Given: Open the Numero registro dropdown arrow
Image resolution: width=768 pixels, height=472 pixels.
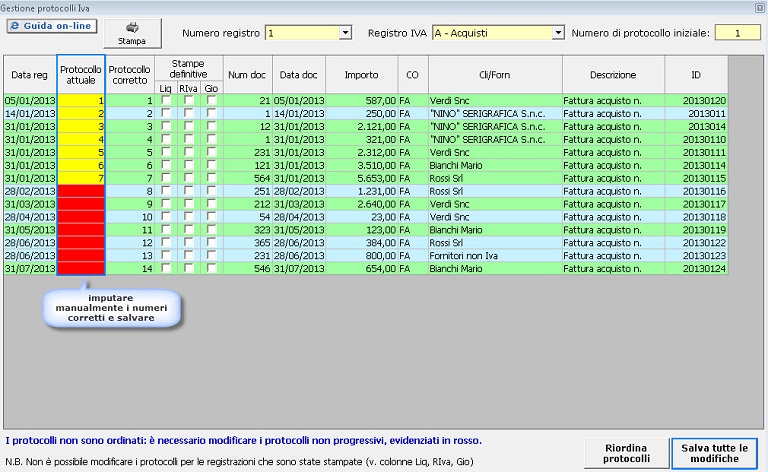Looking at the screenshot, I should [345, 33].
